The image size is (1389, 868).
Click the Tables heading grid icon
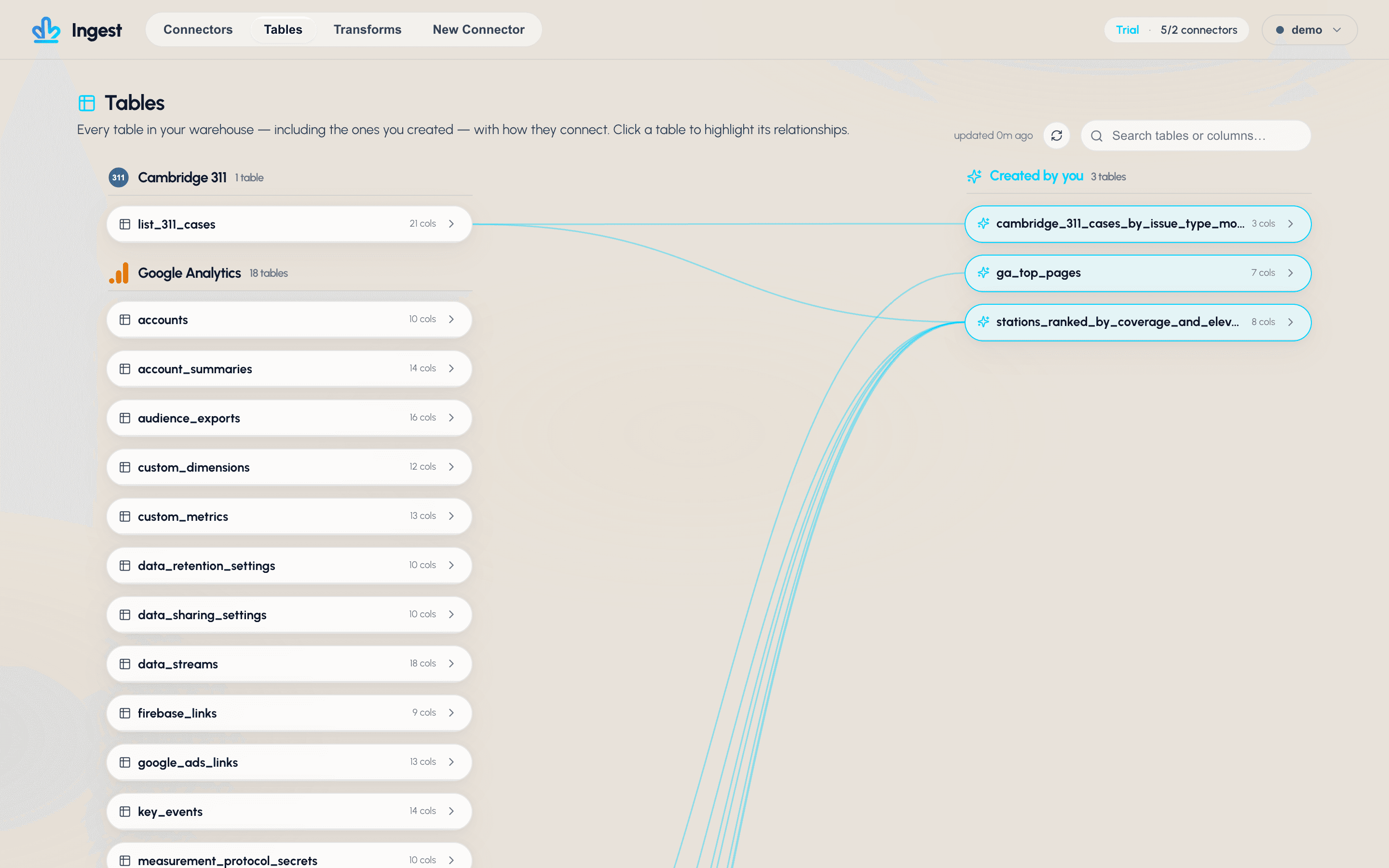[x=87, y=103]
